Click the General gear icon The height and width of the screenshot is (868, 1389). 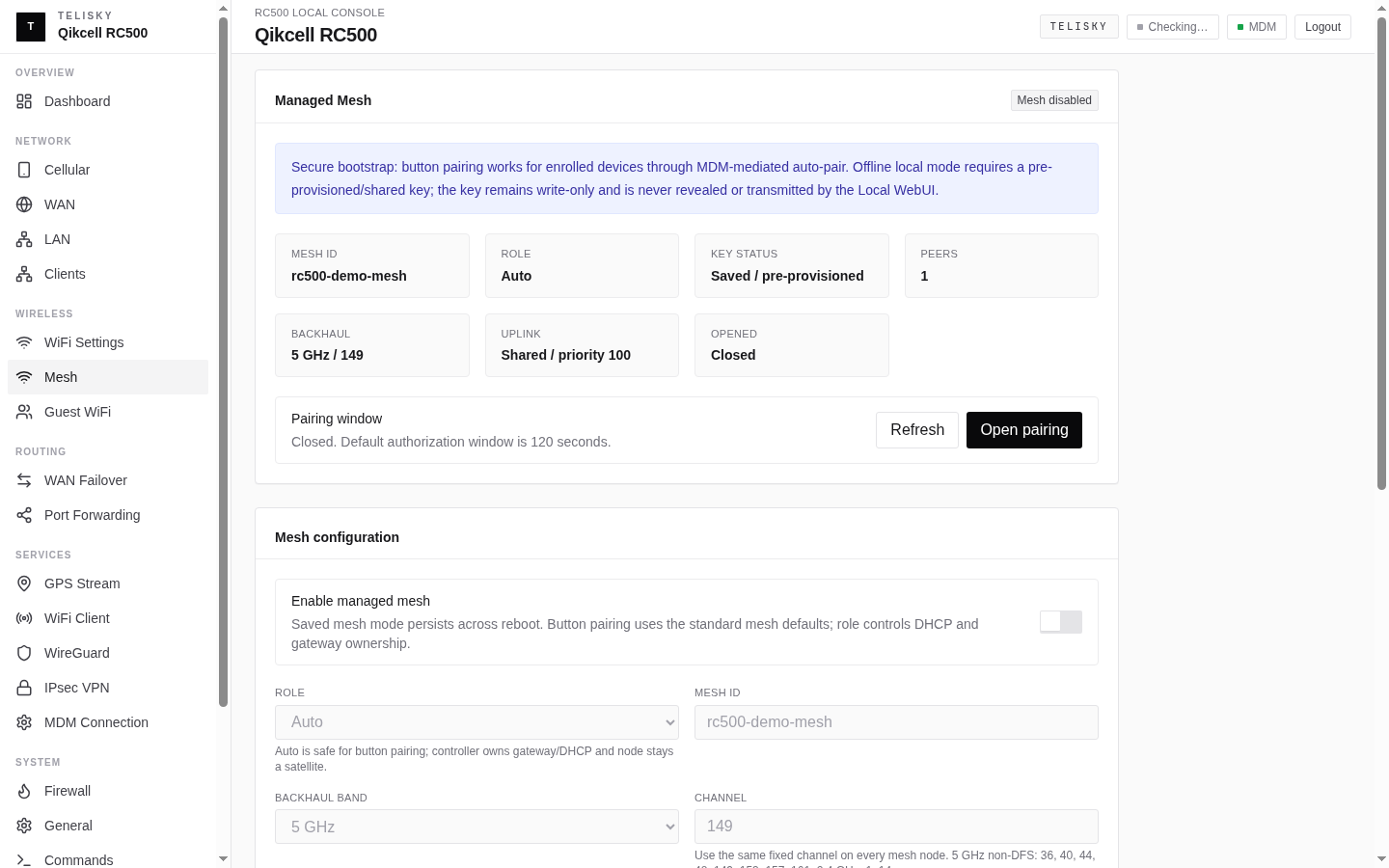(x=24, y=826)
